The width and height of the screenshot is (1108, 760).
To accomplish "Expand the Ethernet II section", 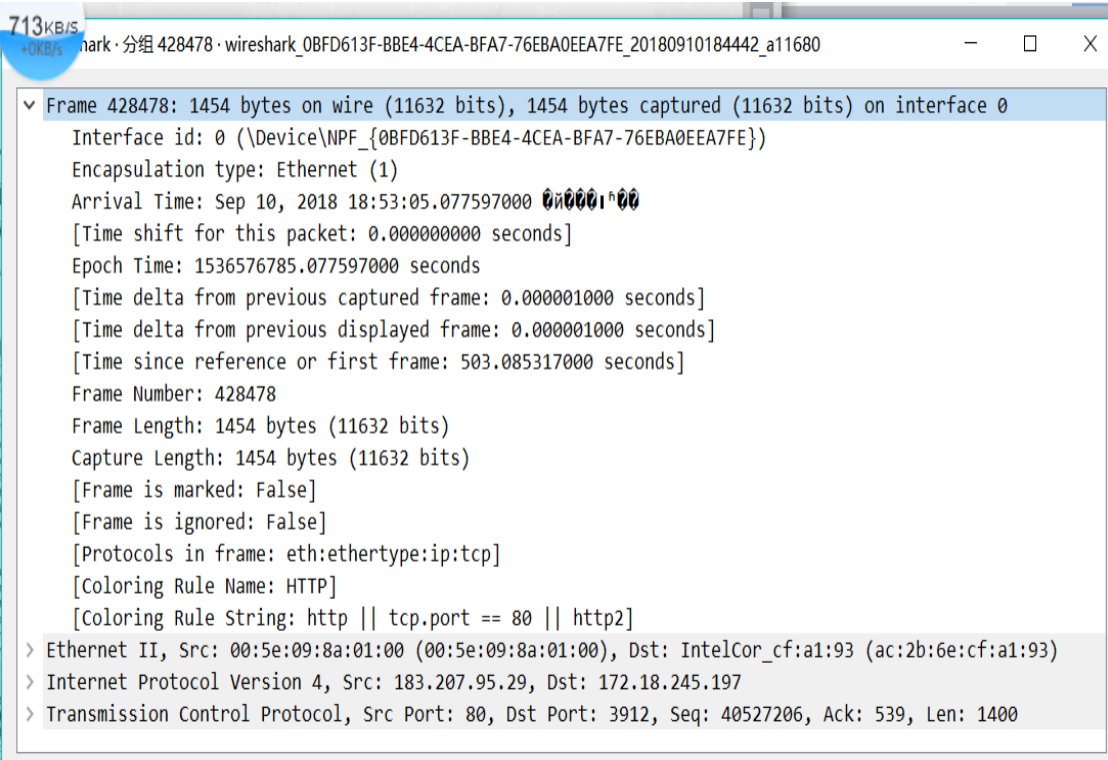I will [30, 650].
